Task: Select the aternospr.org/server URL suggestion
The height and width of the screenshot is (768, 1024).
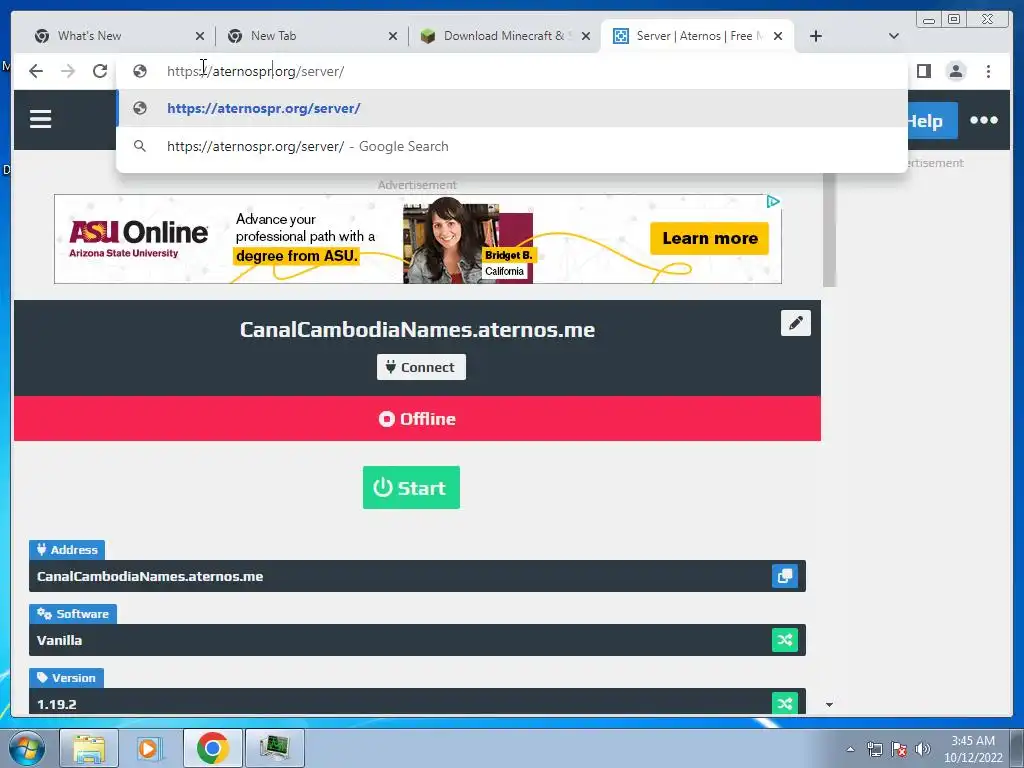Action: [512, 108]
